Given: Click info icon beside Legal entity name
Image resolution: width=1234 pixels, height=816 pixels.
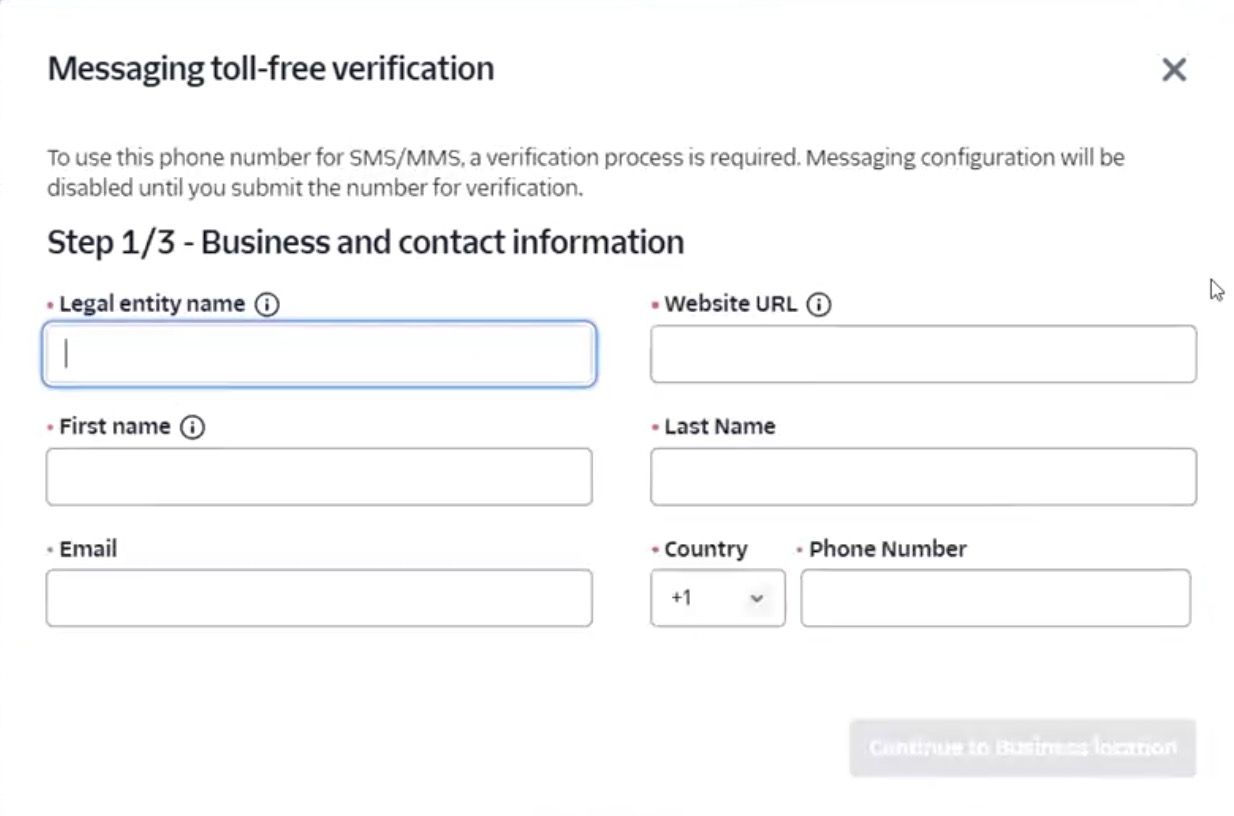Looking at the screenshot, I should 267,304.
